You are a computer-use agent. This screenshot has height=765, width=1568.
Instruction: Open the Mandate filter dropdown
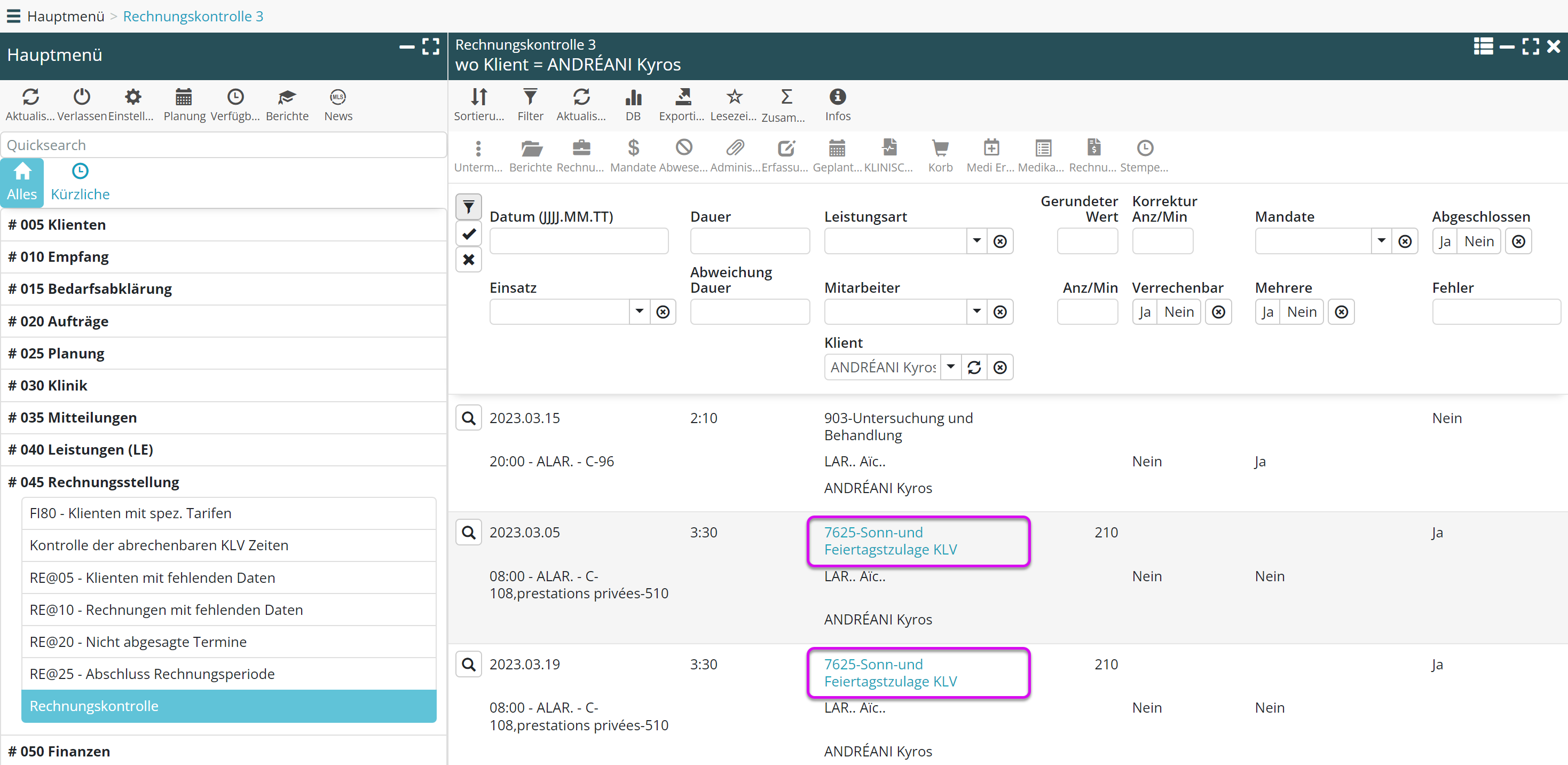(x=1381, y=241)
